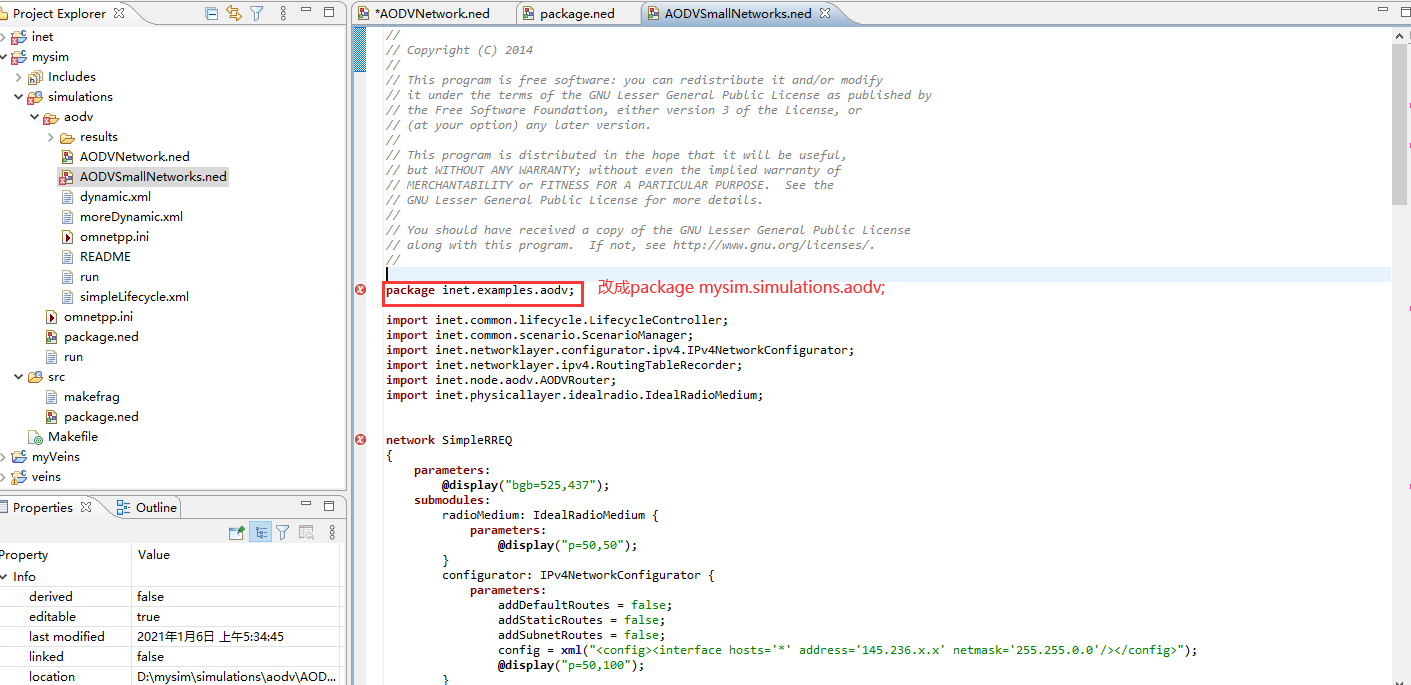The width and height of the screenshot is (1411, 685).
Task: Click Restore Default Value icon in Properties
Action: (306, 533)
